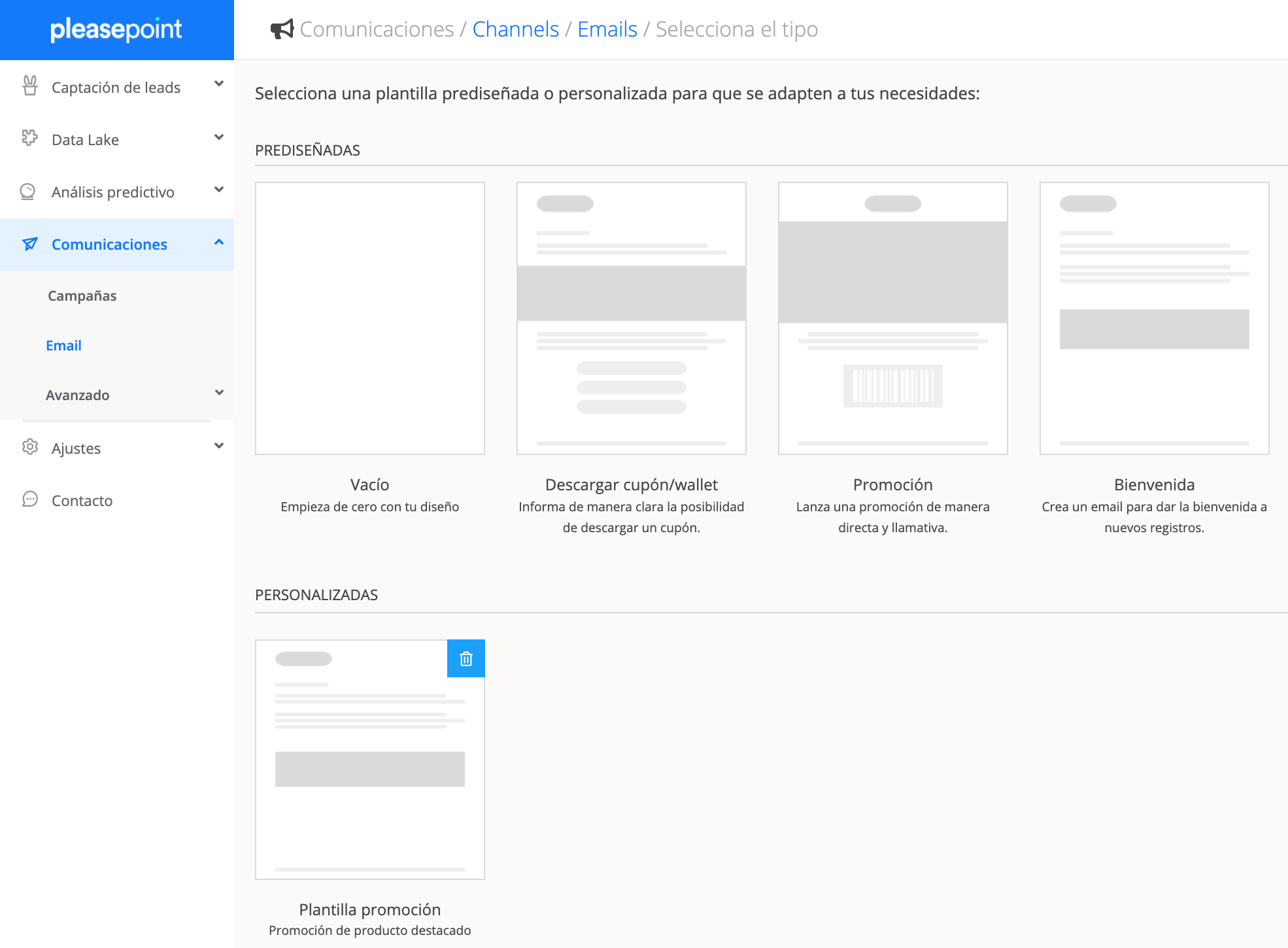Click the Ajustes gear icon
1288x948 pixels.
30,447
